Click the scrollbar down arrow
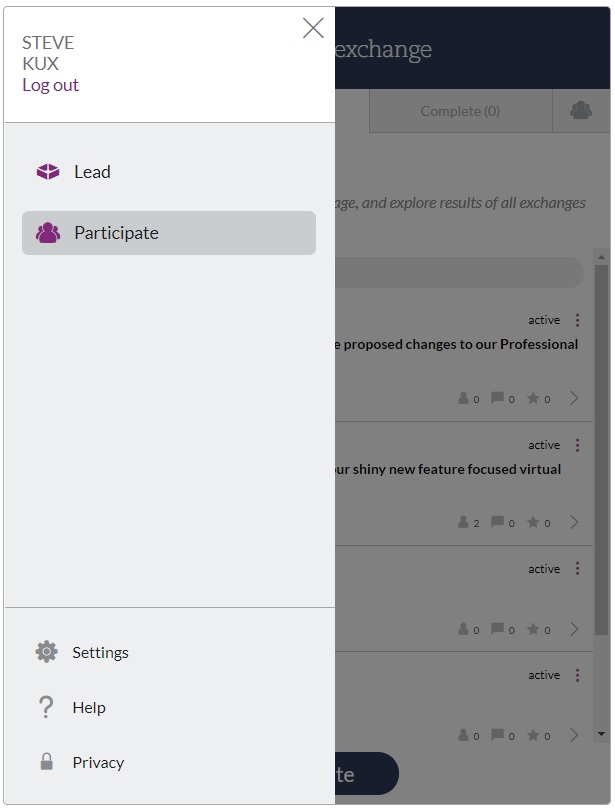 point(601,734)
